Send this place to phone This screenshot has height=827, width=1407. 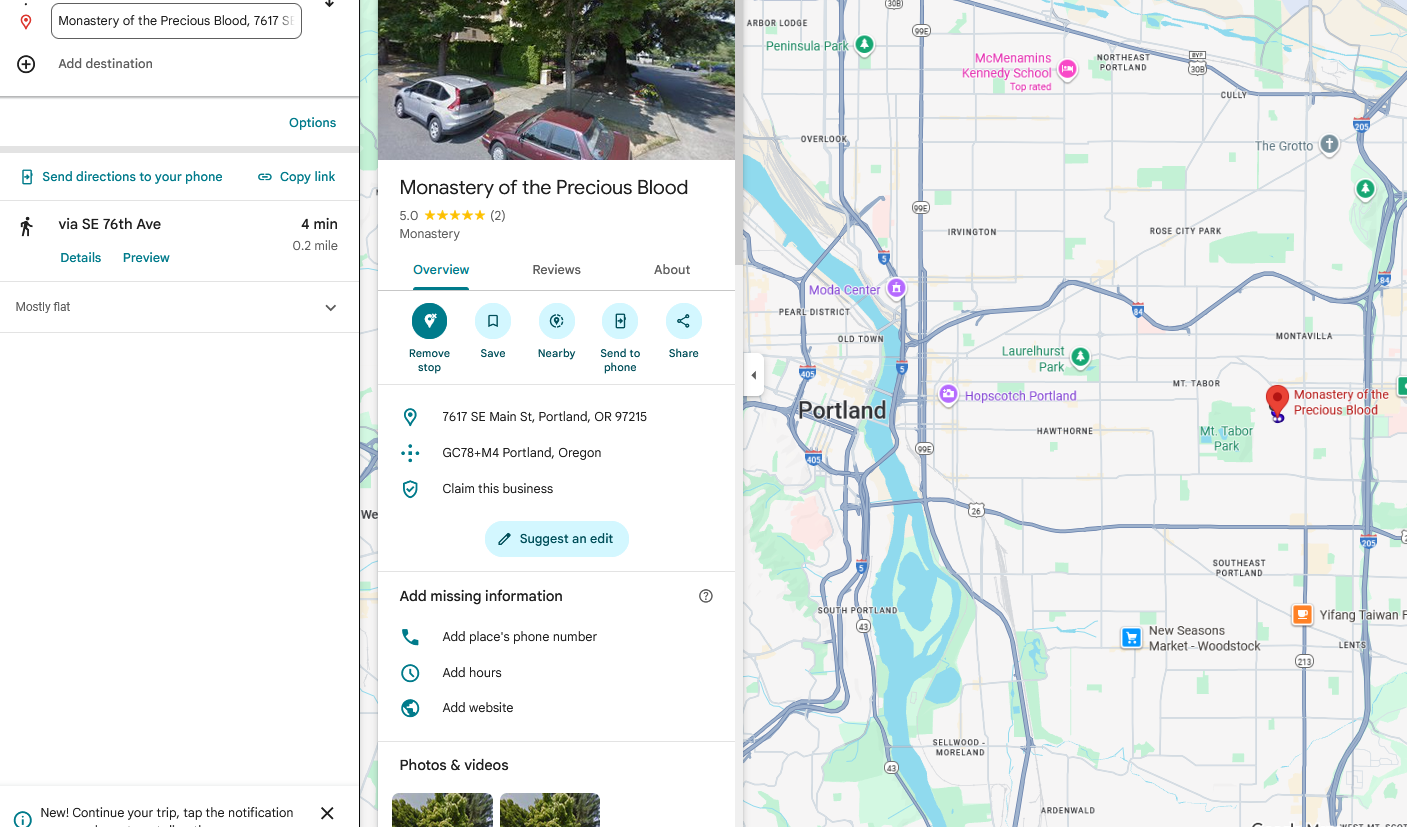point(620,321)
